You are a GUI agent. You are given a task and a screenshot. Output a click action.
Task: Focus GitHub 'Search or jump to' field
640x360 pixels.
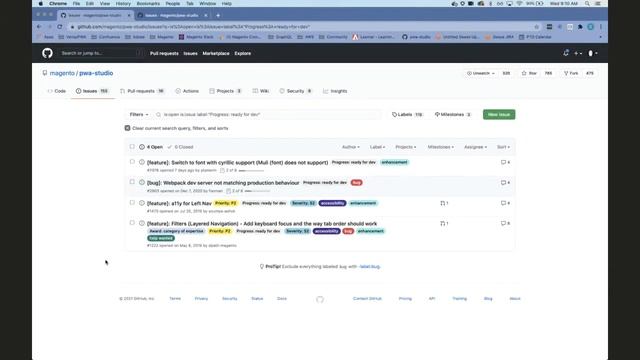click(100, 53)
